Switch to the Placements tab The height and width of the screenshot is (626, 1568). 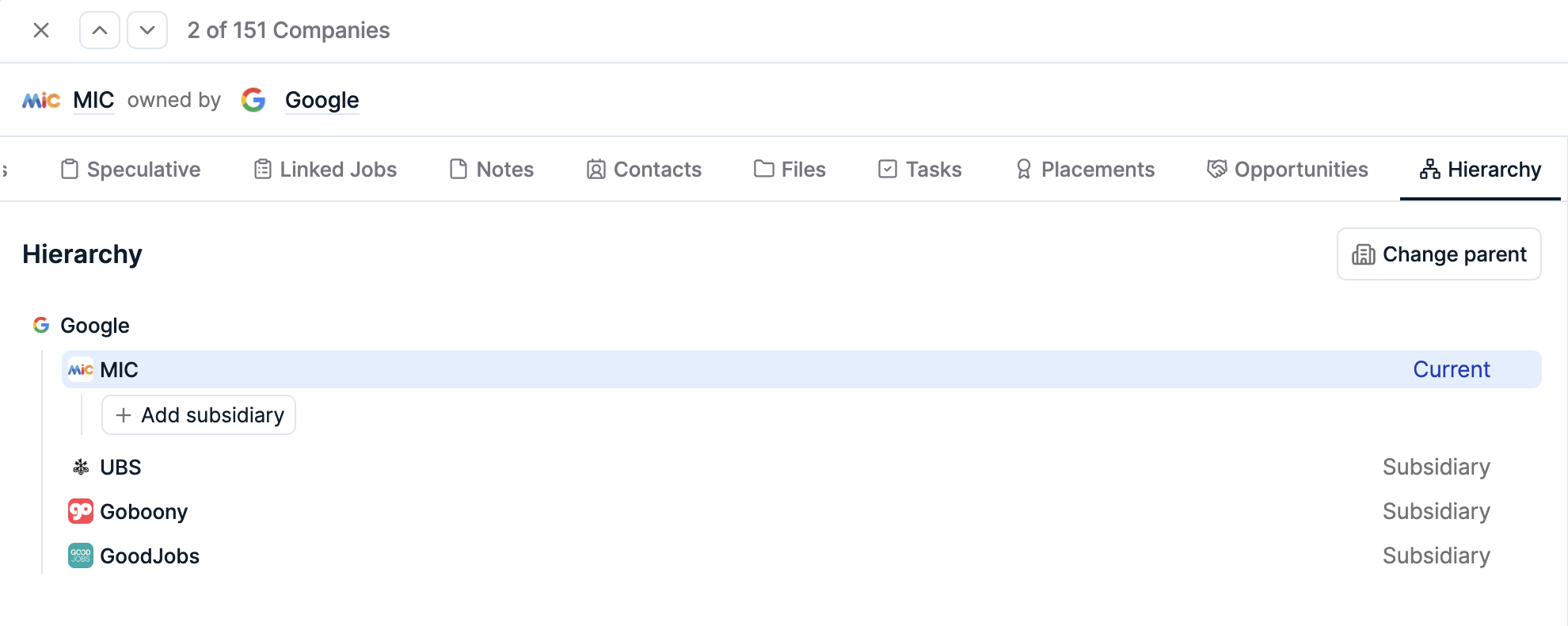(x=1085, y=169)
